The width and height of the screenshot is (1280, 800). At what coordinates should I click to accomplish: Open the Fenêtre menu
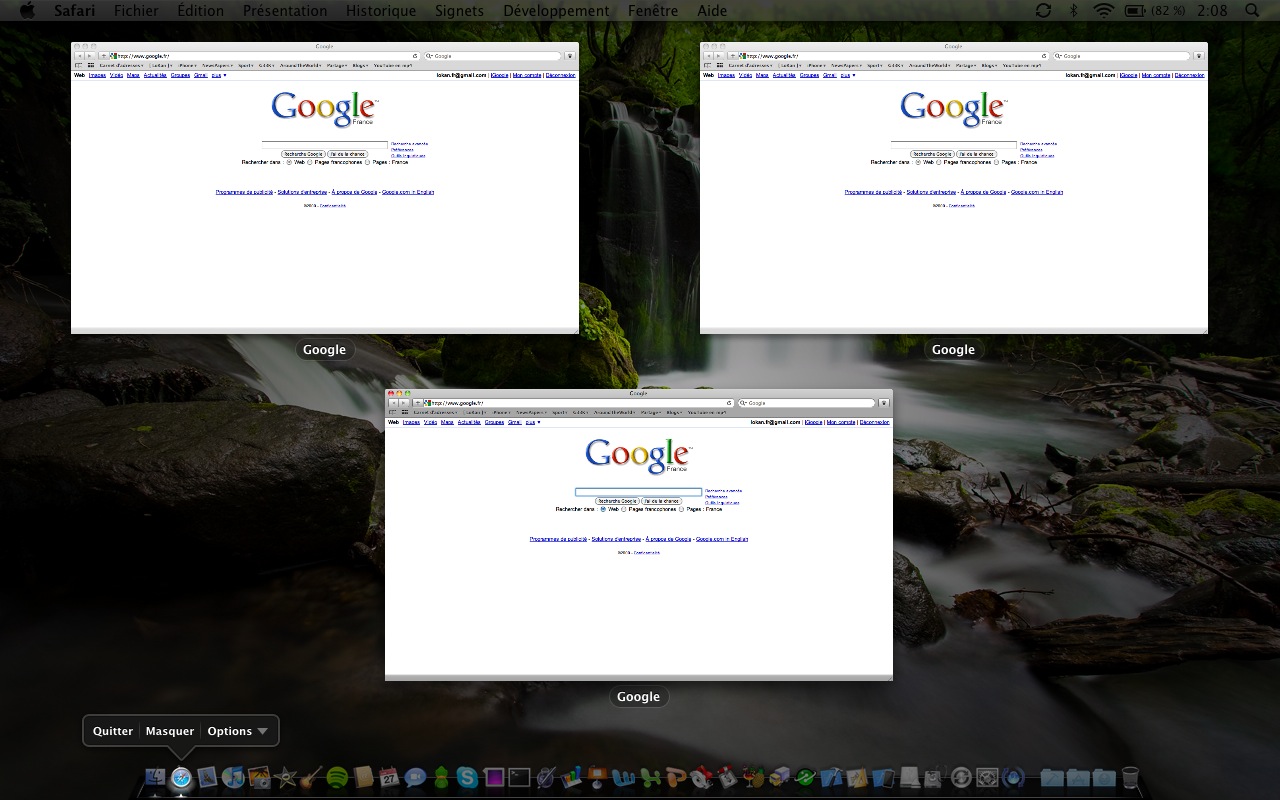click(653, 11)
